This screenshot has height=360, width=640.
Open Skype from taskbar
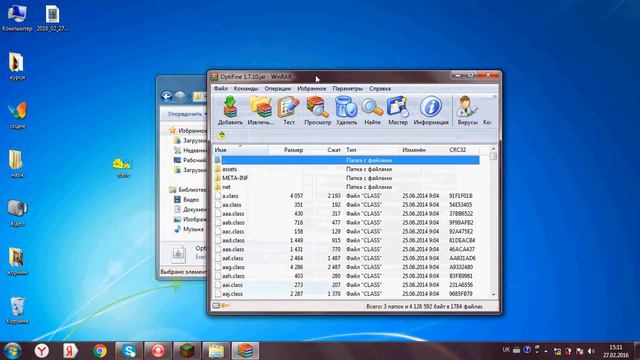pos(129,351)
